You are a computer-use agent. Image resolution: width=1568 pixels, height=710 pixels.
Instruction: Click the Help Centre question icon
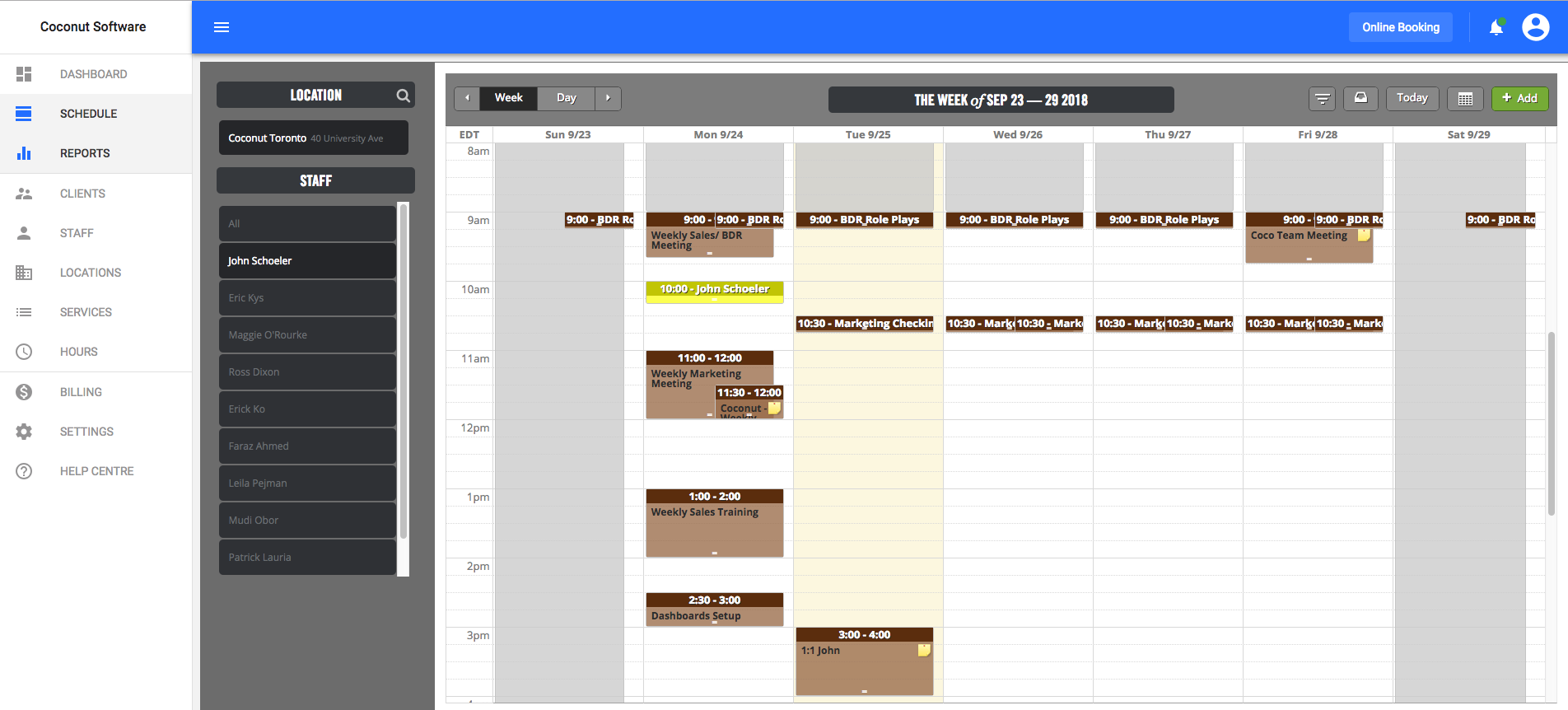click(x=24, y=471)
